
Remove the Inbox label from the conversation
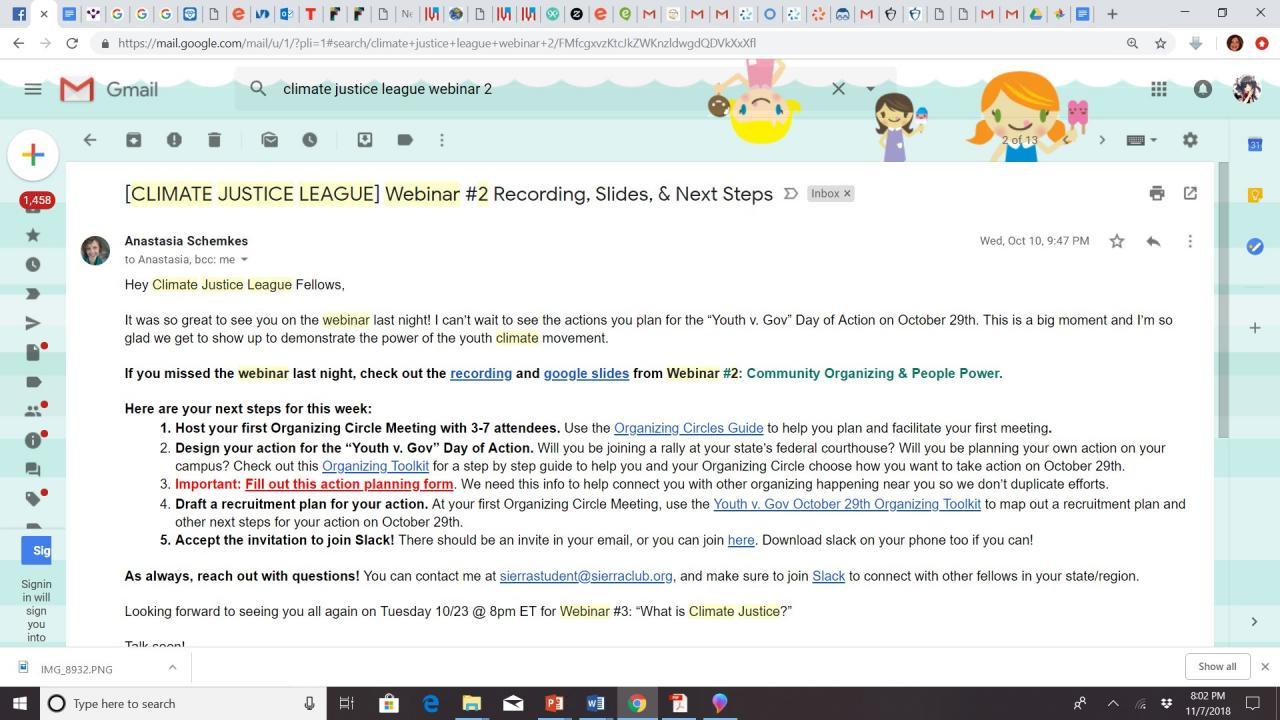(847, 194)
